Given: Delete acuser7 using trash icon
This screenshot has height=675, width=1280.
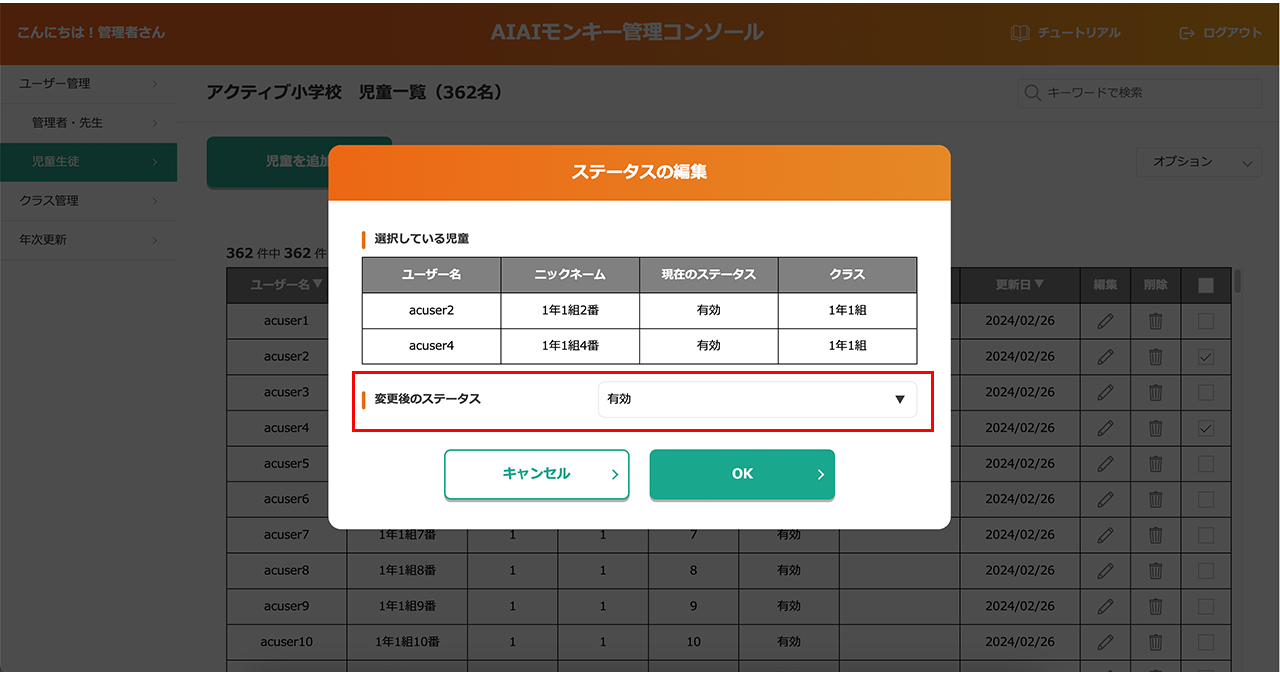Looking at the screenshot, I should [1155, 535].
